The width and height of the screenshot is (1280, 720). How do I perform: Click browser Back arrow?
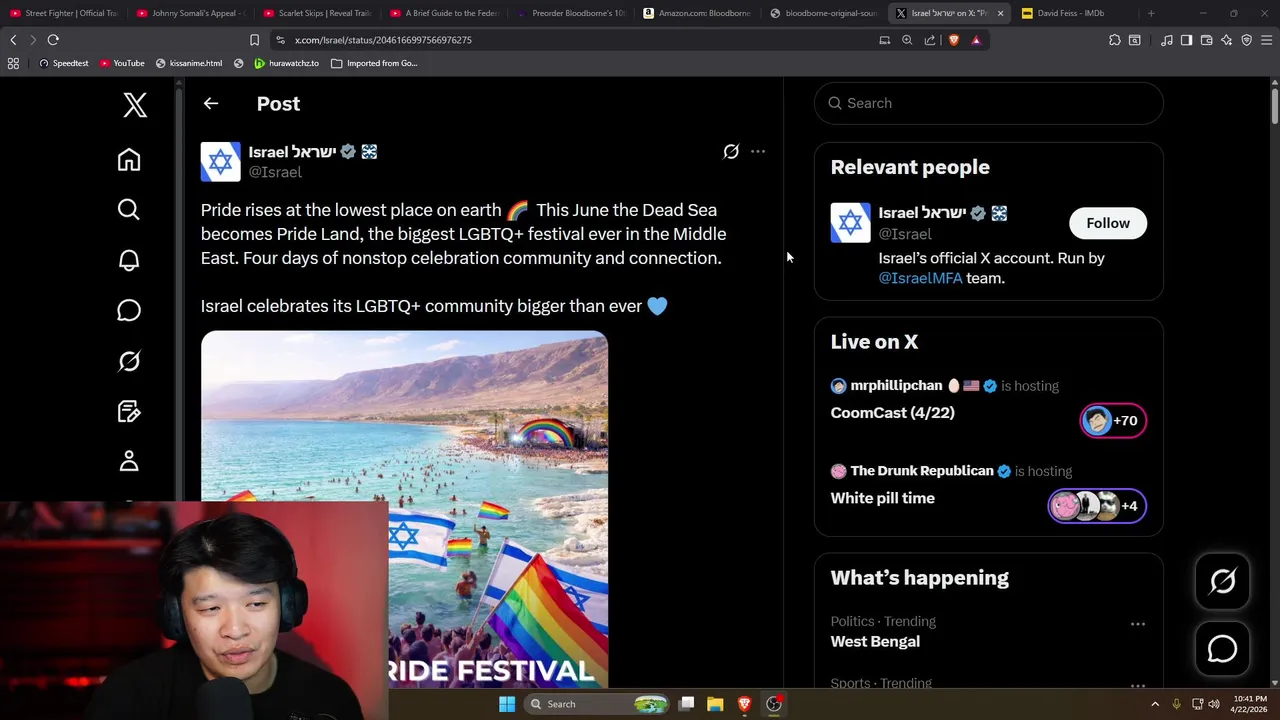point(13,40)
